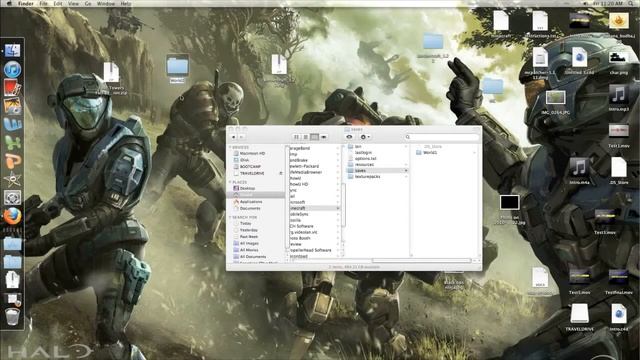The height and width of the screenshot is (360, 640).
Task: Open the View menu
Action: (x=73, y=3)
